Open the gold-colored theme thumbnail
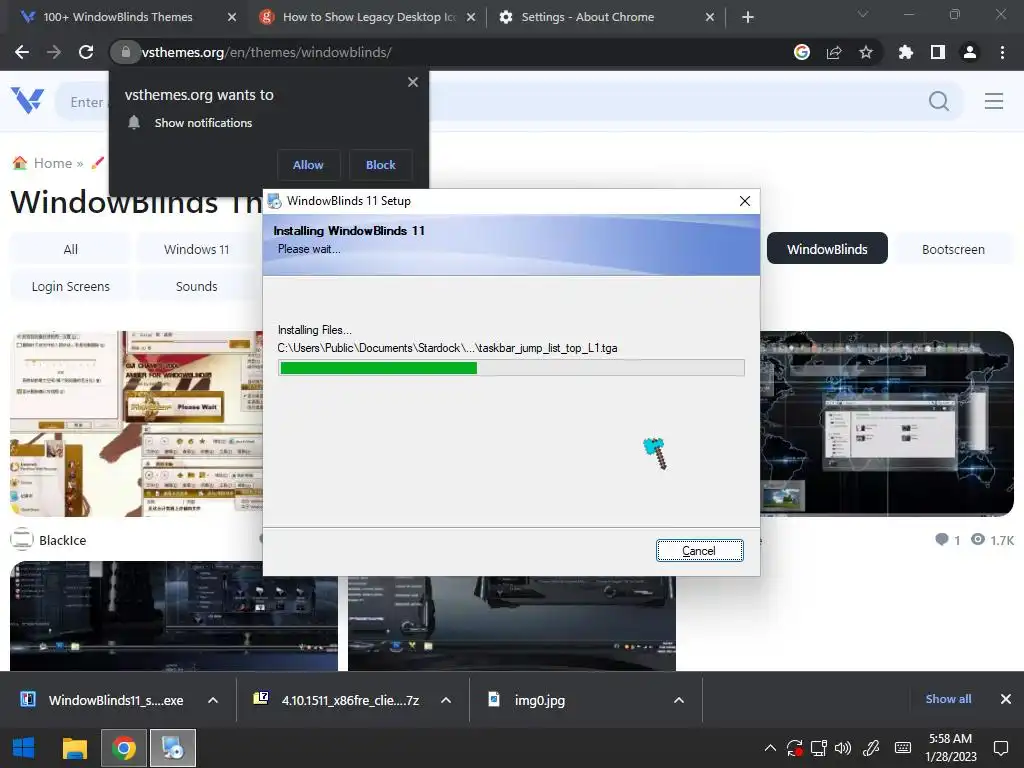 (136, 423)
